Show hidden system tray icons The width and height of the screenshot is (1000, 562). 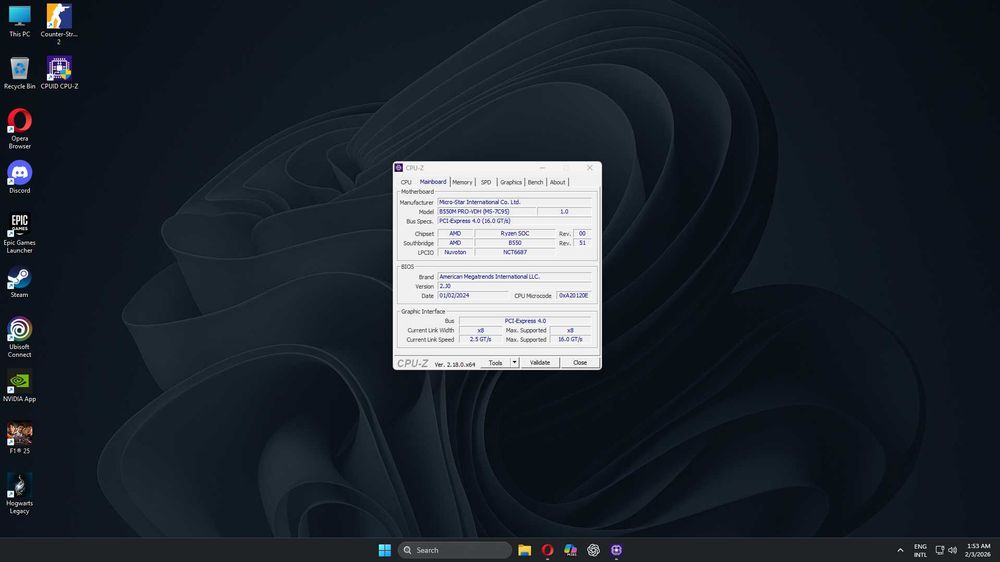tap(900, 550)
